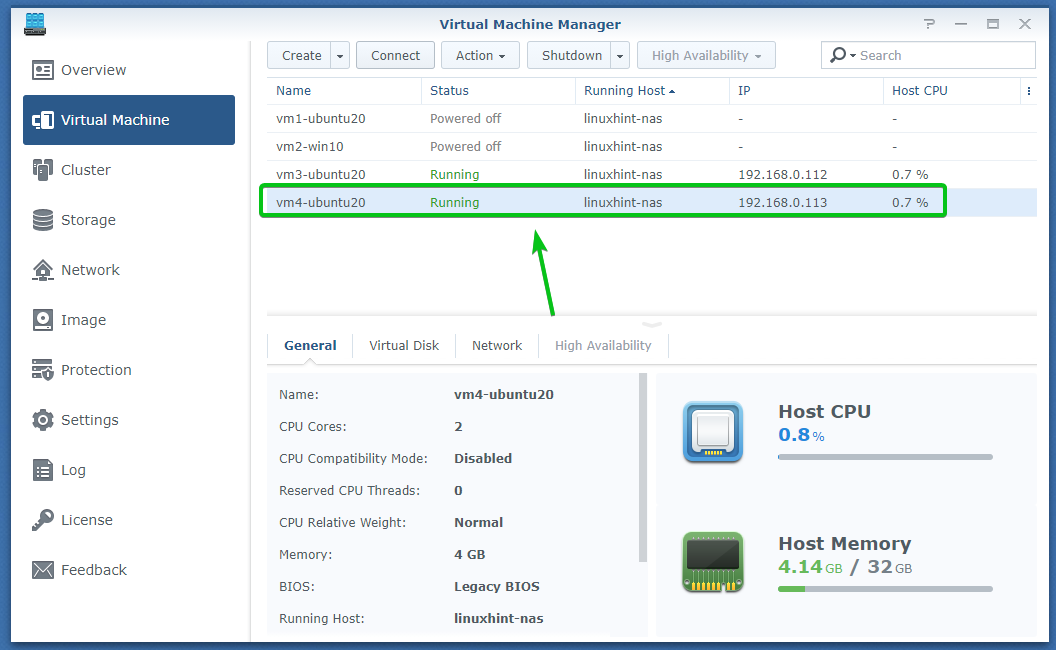
Task: Switch to the Network details tab
Action: (x=497, y=346)
